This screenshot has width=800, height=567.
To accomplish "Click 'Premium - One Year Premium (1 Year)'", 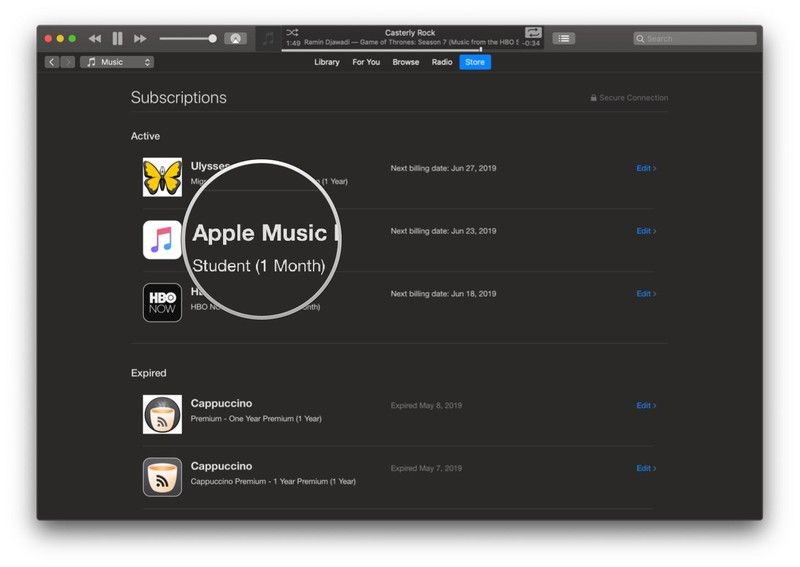I will (x=256, y=419).
